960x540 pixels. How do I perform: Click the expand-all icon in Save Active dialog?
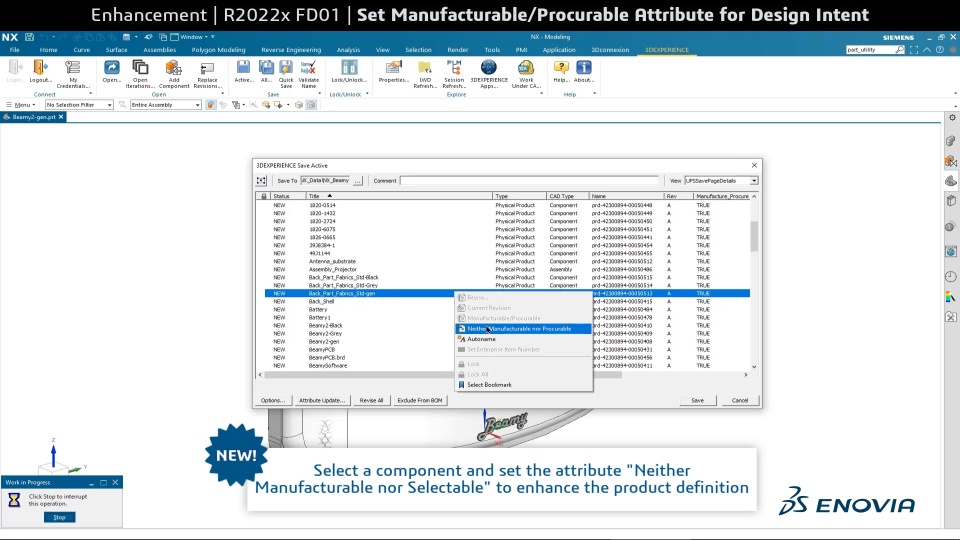(261, 181)
